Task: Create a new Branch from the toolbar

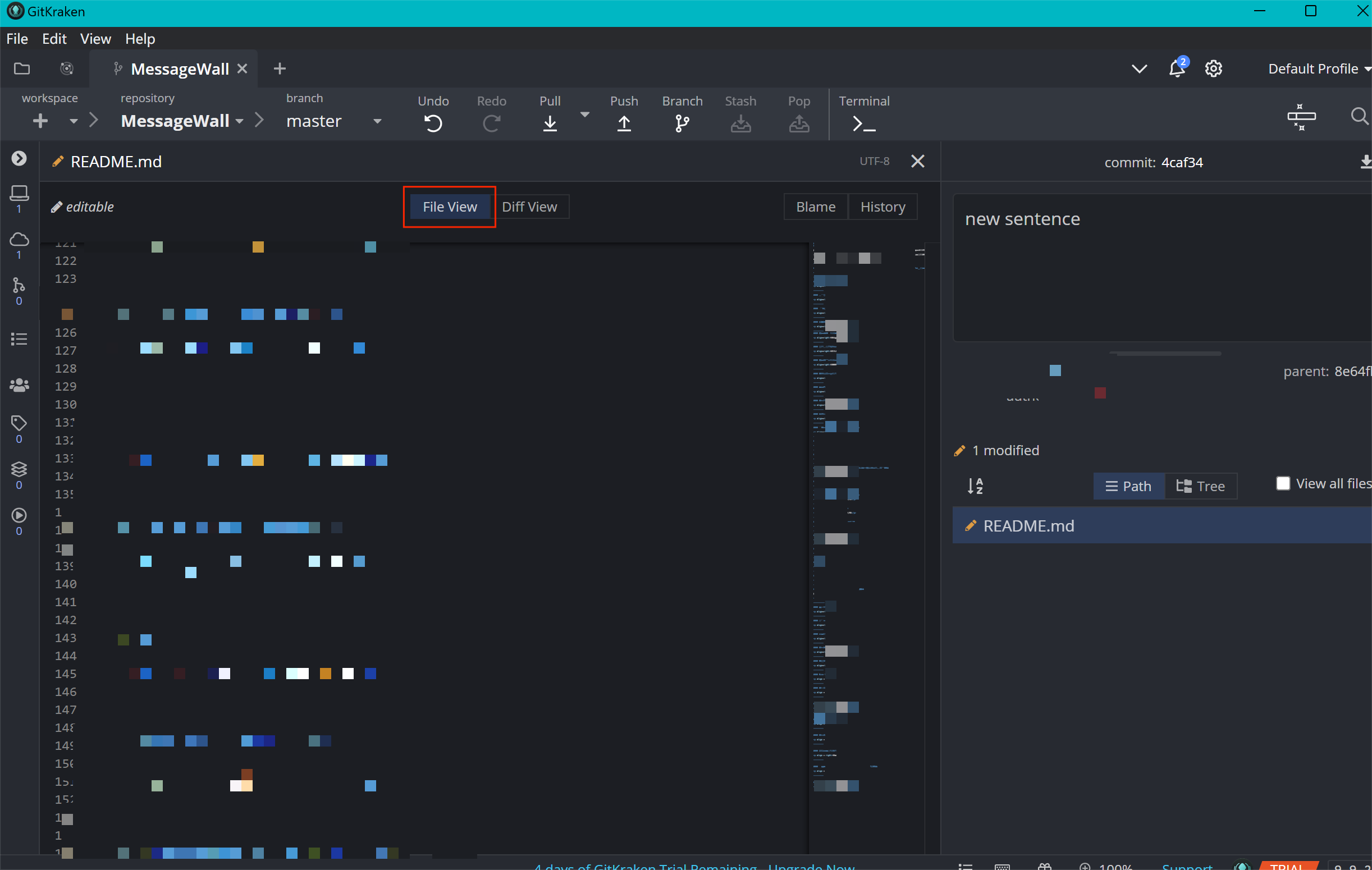Action: [682, 122]
